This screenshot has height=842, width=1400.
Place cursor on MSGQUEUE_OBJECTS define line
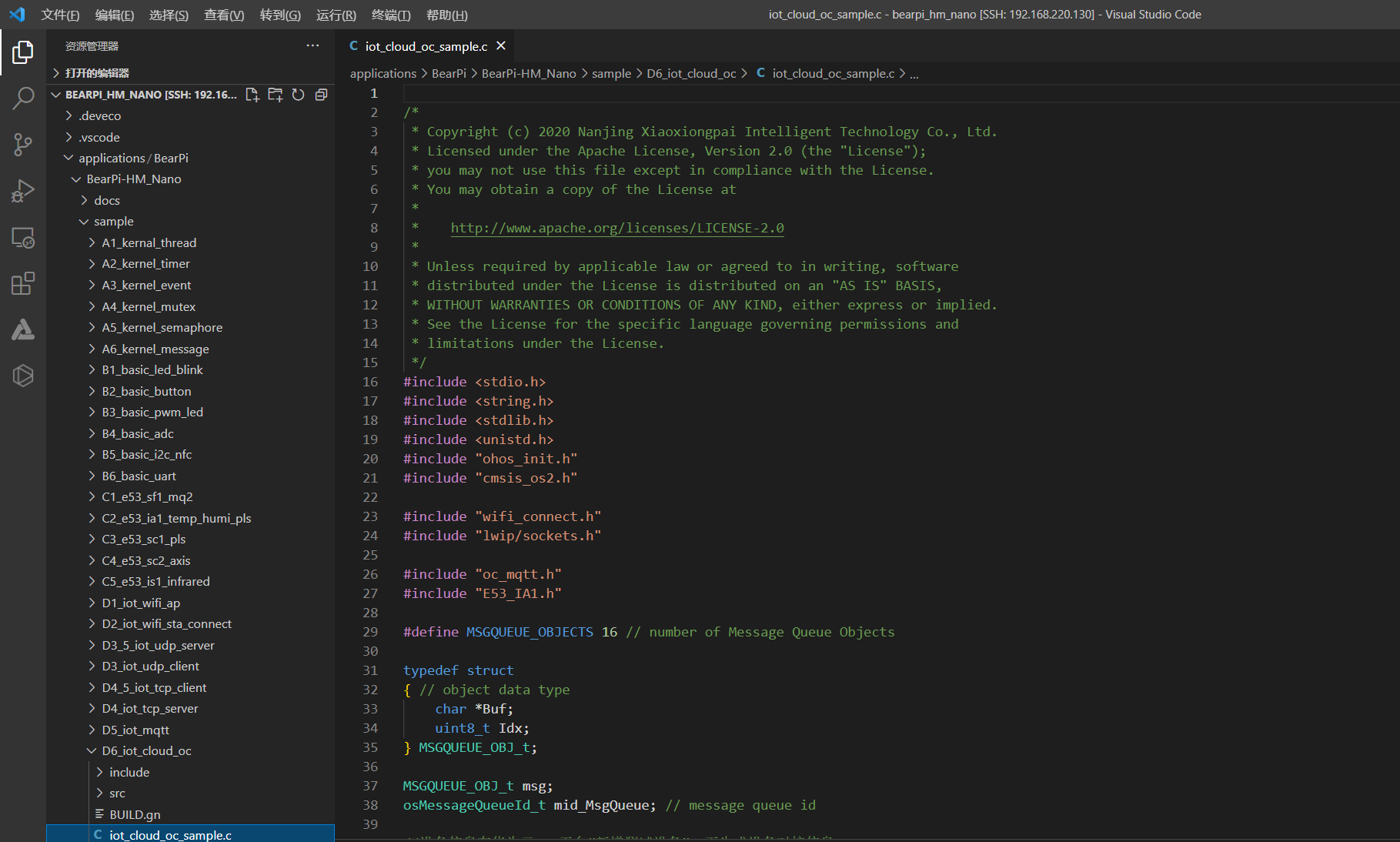click(649, 632)
